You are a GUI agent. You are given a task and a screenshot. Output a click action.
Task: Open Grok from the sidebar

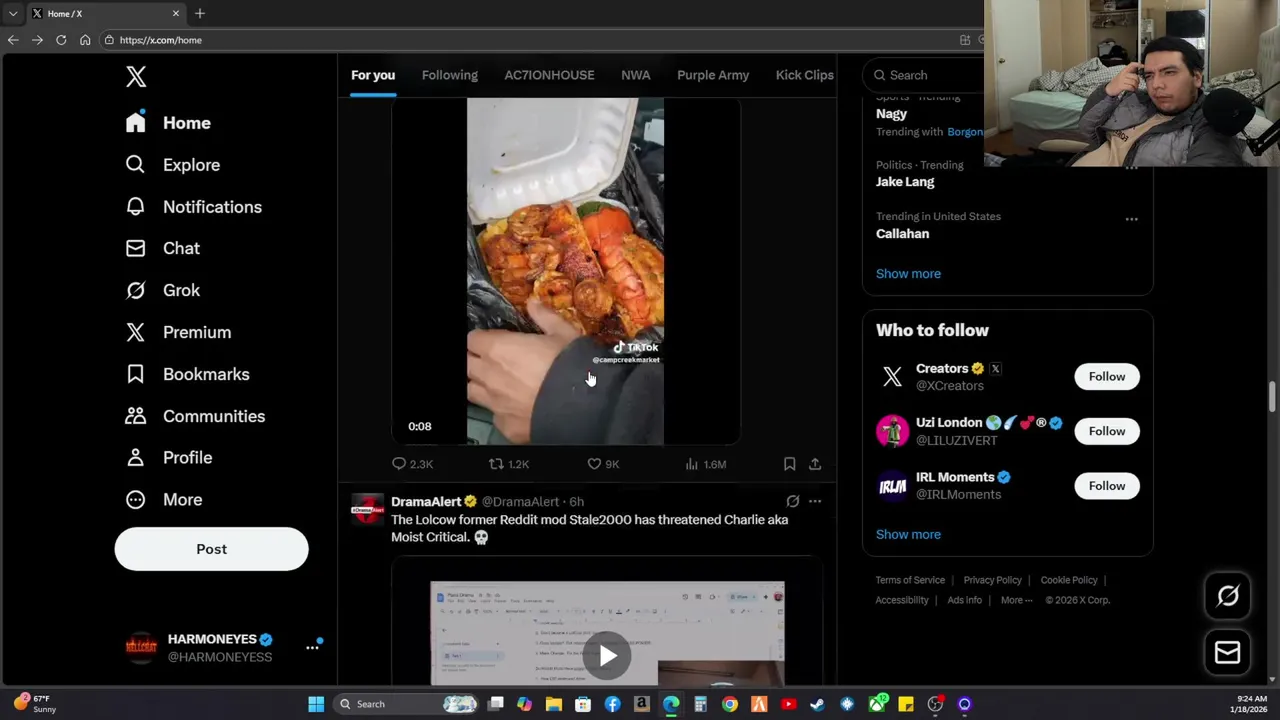coord(162,290)
